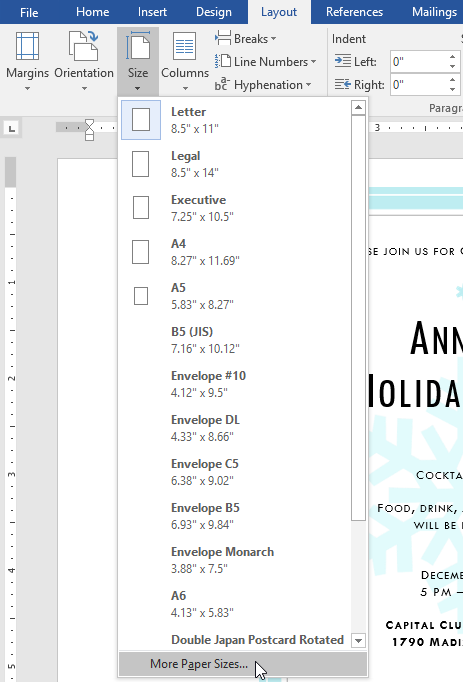Switch to the File tab
Screen dimensions: 463x682
click(29, 12)
